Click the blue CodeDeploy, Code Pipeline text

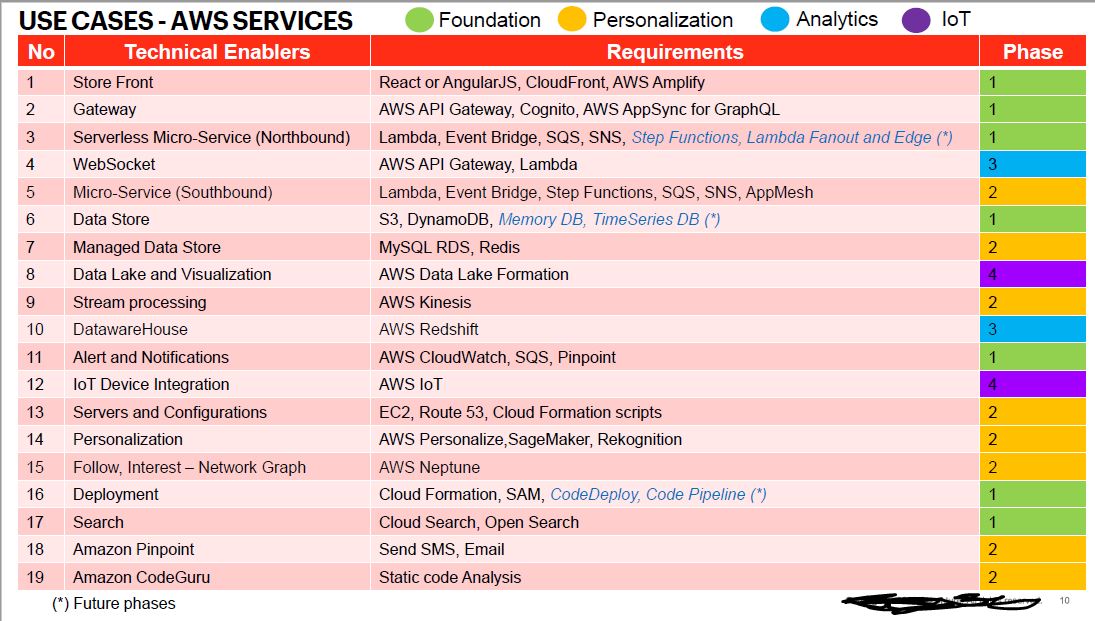point(658,494)
